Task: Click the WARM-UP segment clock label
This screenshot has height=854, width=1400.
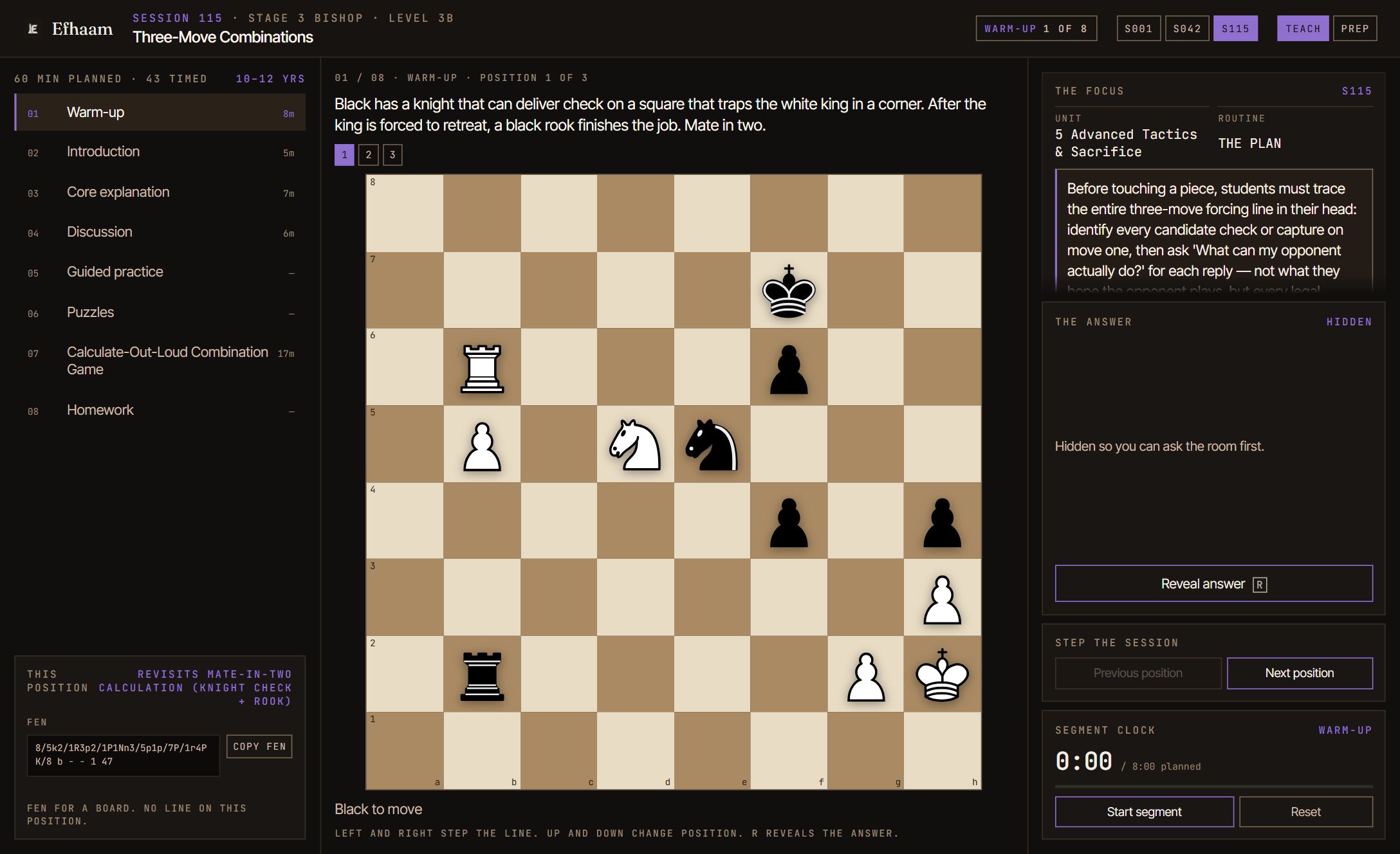Action: (x=1345, y=731)
